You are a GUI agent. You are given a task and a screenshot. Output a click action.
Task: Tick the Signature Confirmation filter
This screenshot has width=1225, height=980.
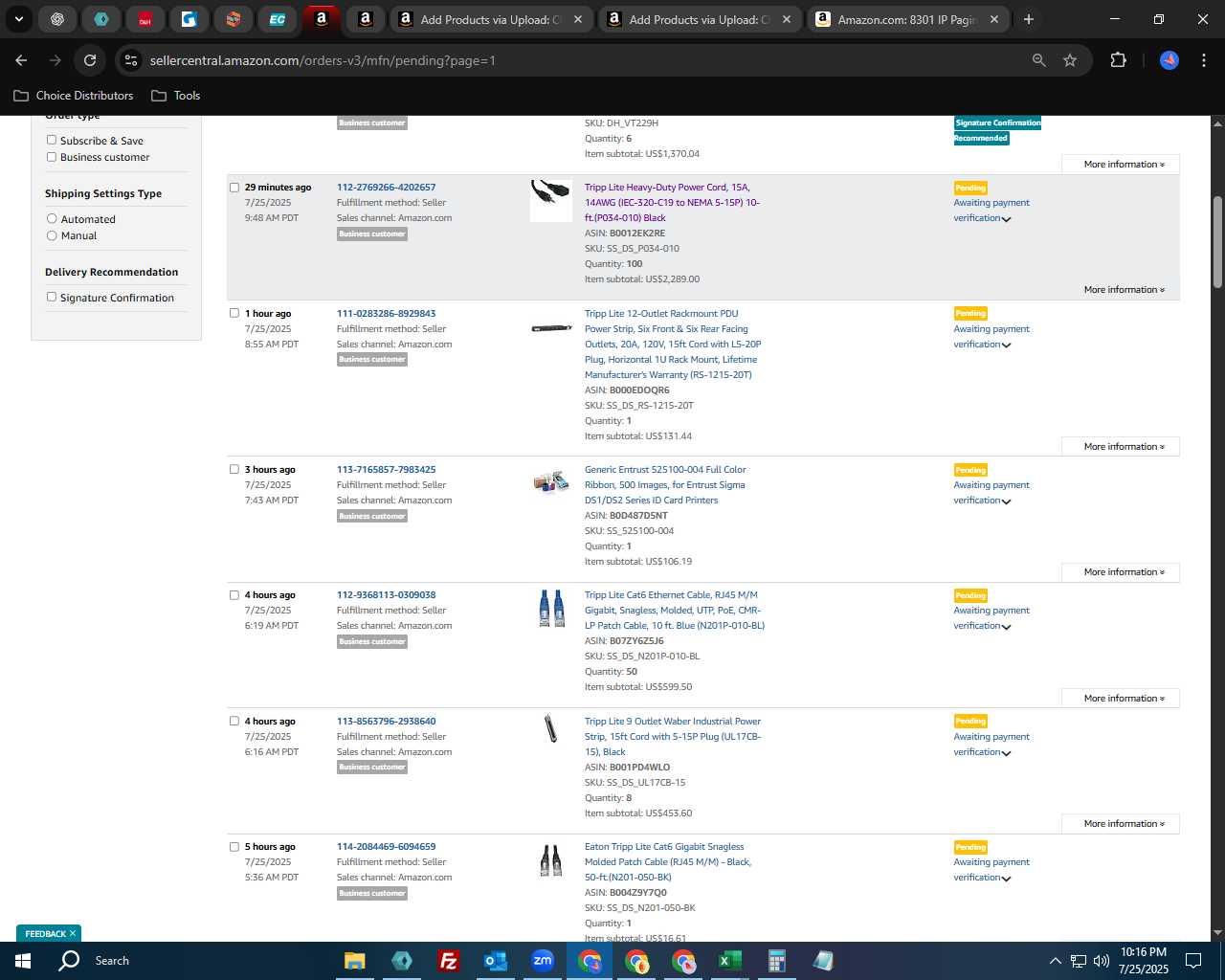52,298
